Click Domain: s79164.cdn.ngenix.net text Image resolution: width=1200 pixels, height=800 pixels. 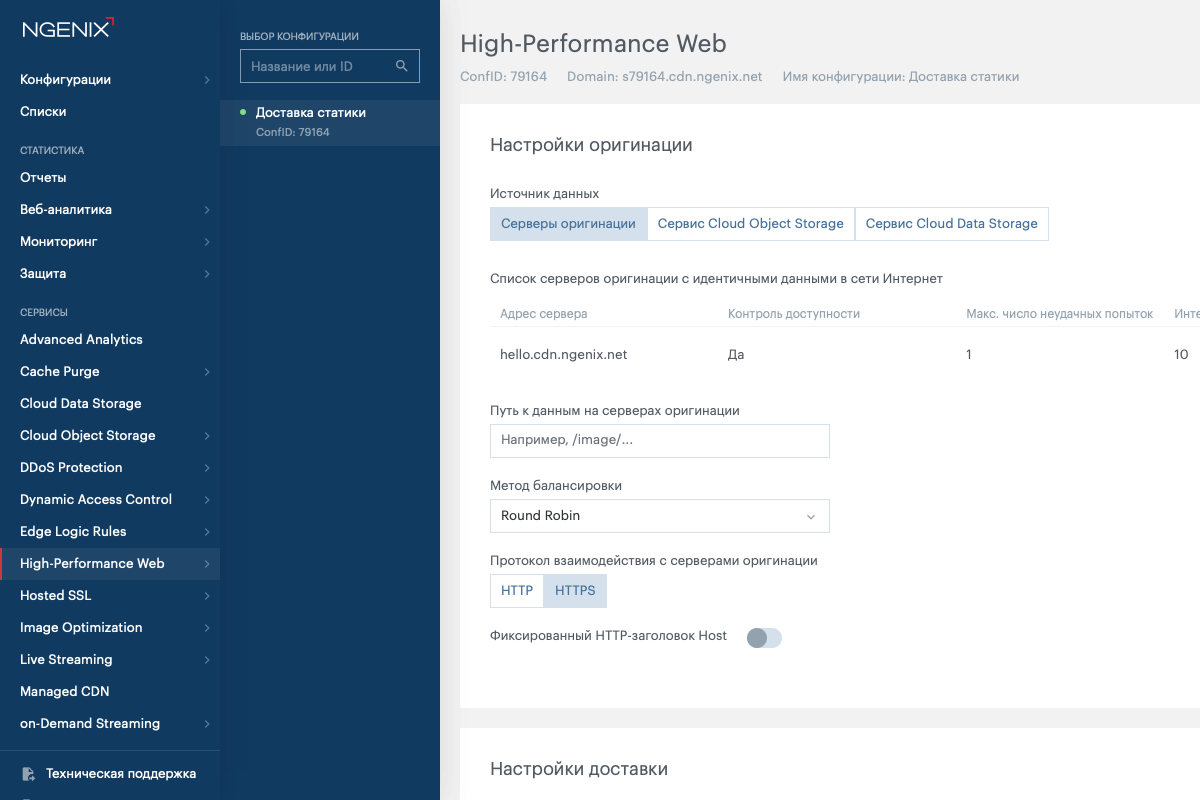tap(665, 77)
